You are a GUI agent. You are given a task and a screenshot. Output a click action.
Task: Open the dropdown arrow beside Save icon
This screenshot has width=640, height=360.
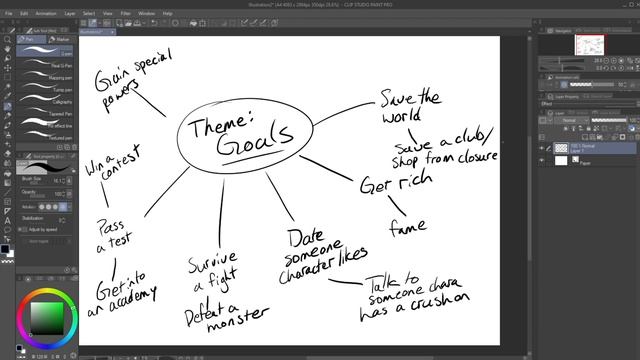[x=144, y=23]
